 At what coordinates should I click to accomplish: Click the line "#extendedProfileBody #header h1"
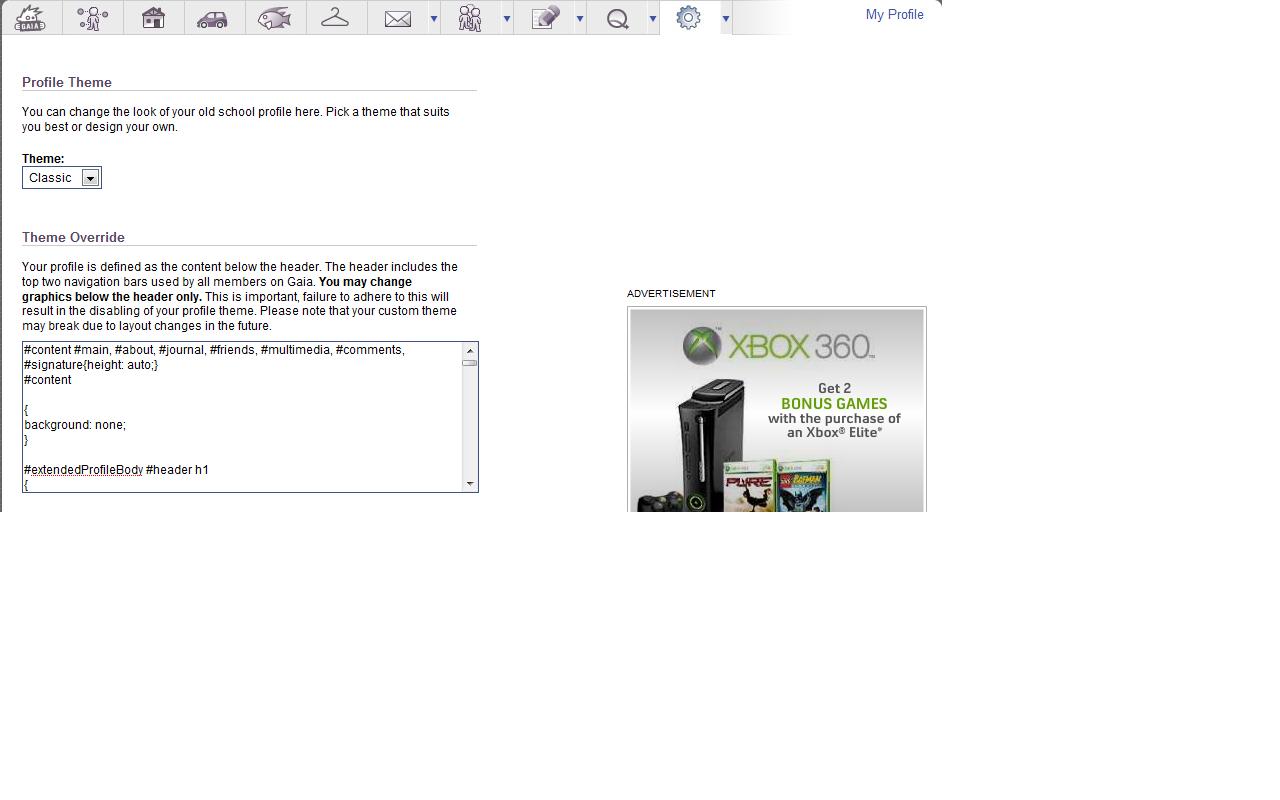pyautogui.click(x=116, y=470)
